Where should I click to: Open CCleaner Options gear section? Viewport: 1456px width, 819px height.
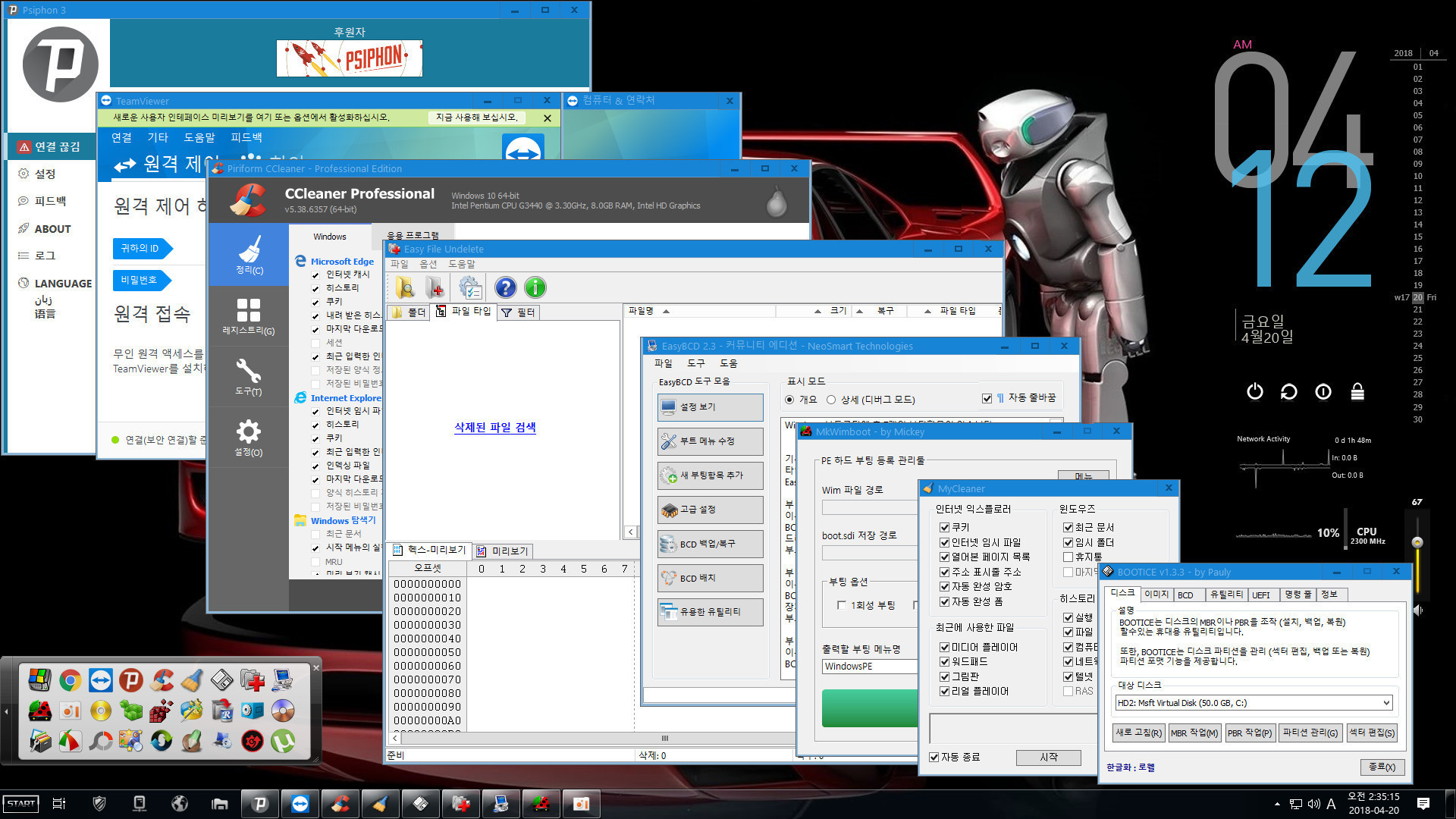(x=249, y=438)
